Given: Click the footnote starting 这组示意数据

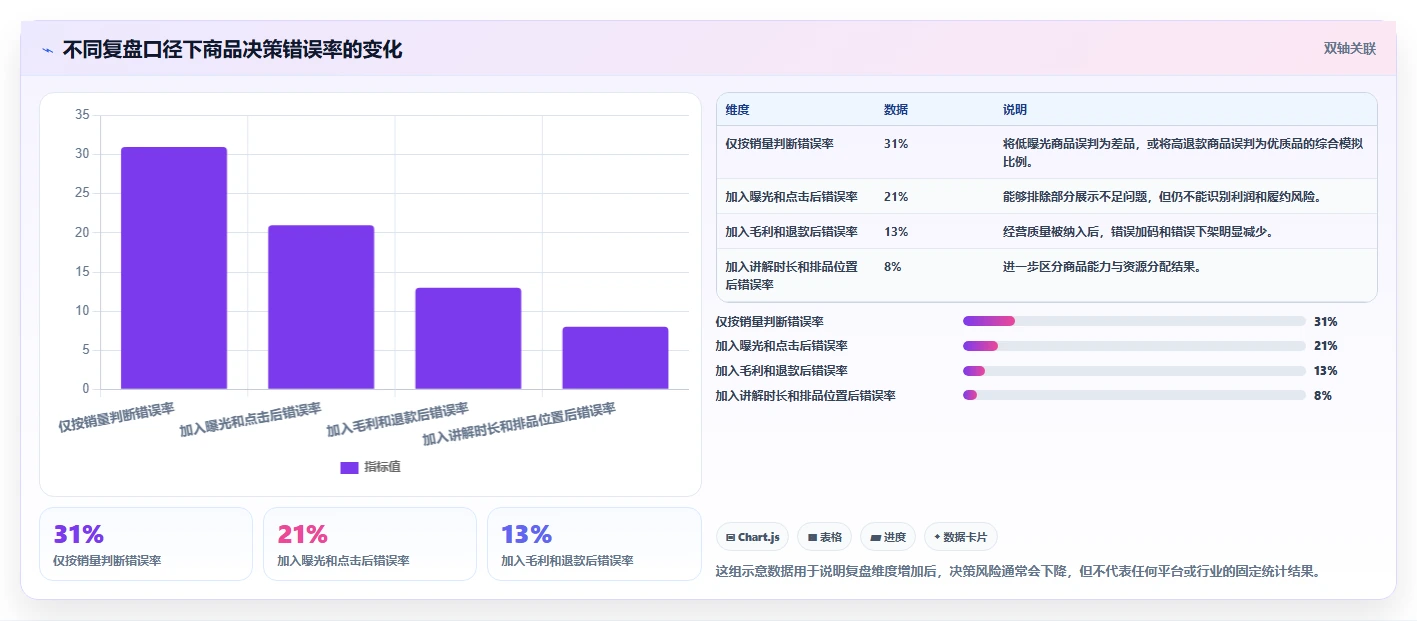Looking at the screenshot, I should (1019, 572).
